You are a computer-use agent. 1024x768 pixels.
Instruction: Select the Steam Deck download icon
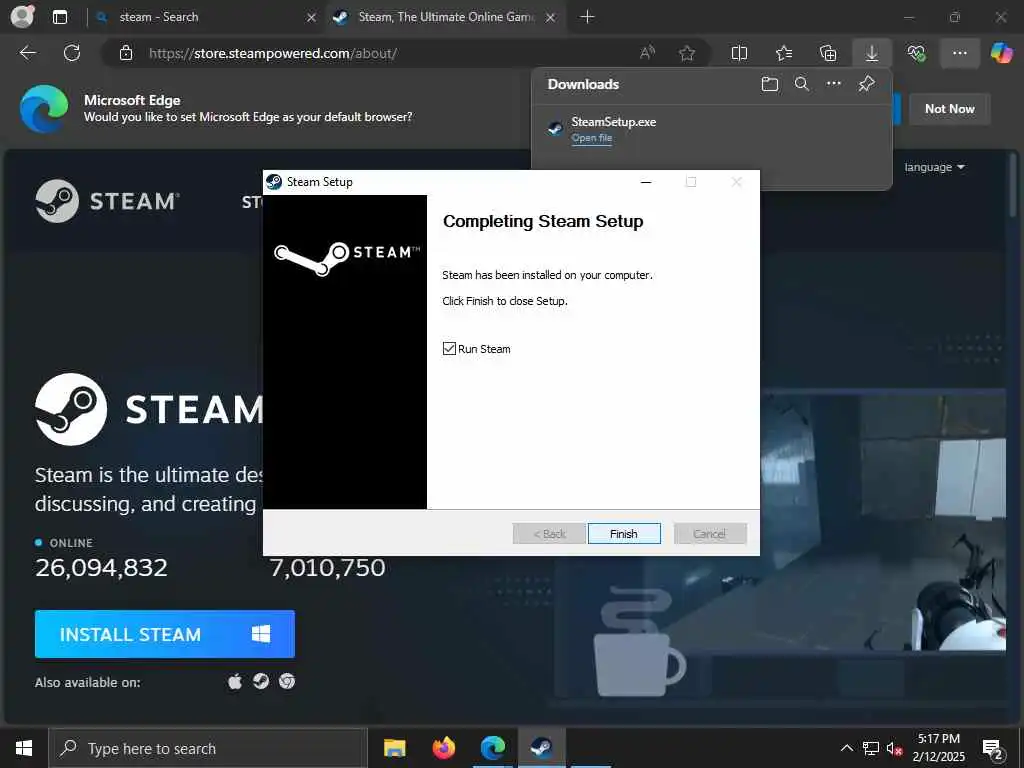tap(261, 682)
